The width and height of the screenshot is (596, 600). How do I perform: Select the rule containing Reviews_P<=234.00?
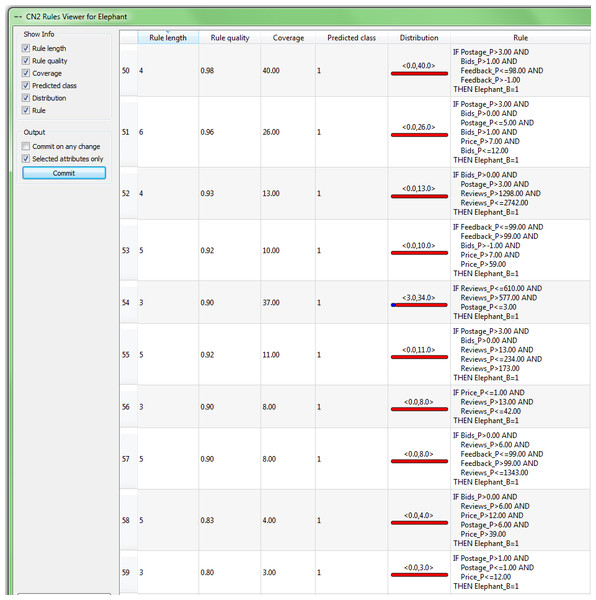click(520, 354)
